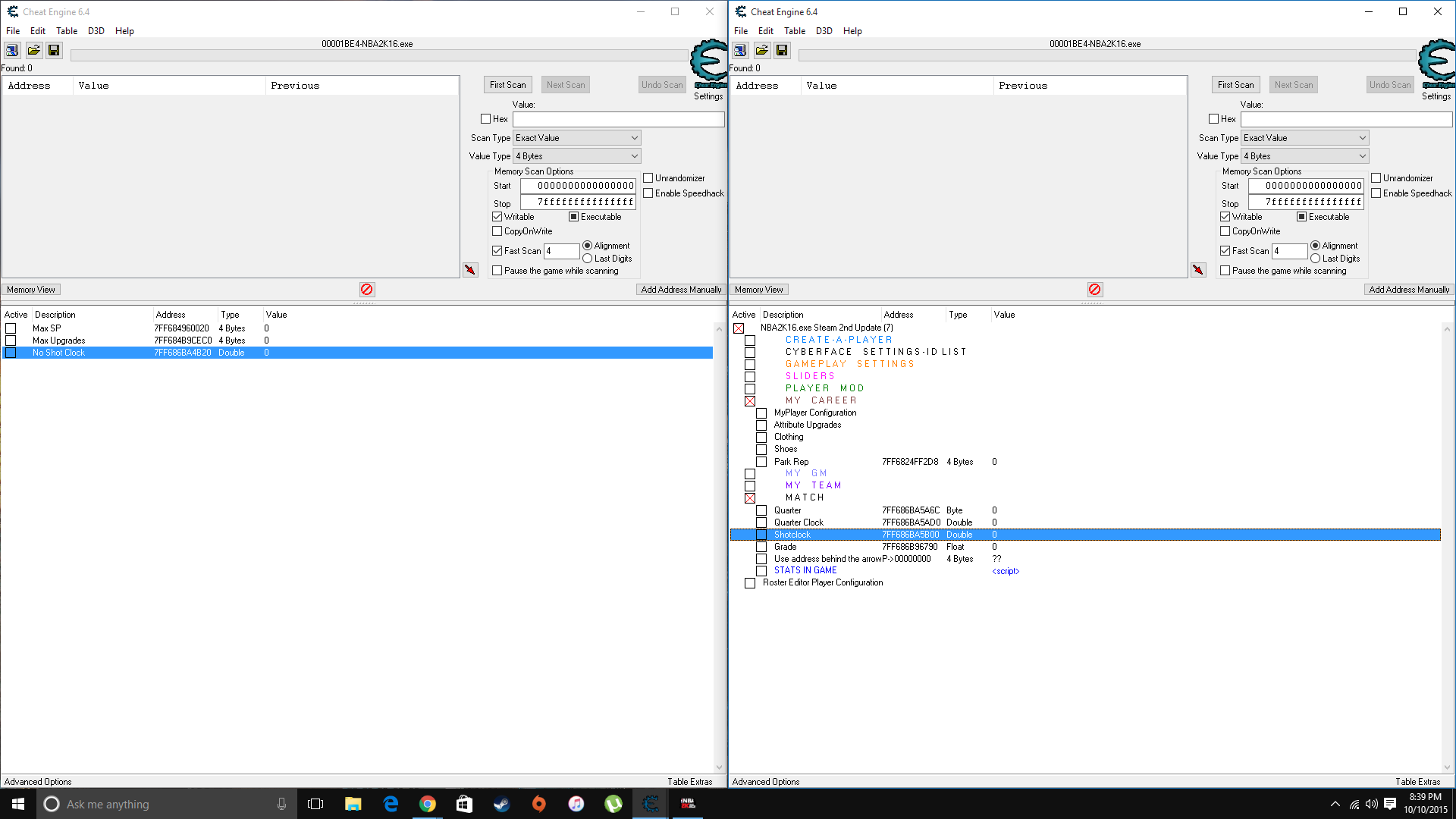This screenshot has height=819, width=1456.
Task: Click inside the Value input field
Action: click(x=618, y=119)
